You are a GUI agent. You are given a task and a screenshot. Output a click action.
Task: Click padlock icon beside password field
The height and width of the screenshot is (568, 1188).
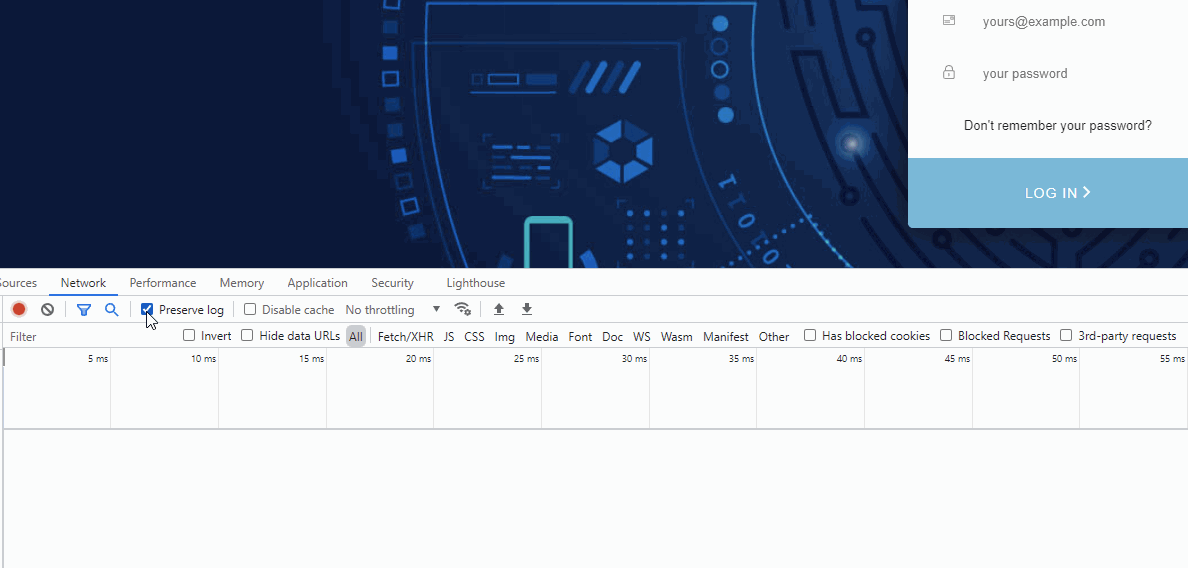tap(949, 73)
